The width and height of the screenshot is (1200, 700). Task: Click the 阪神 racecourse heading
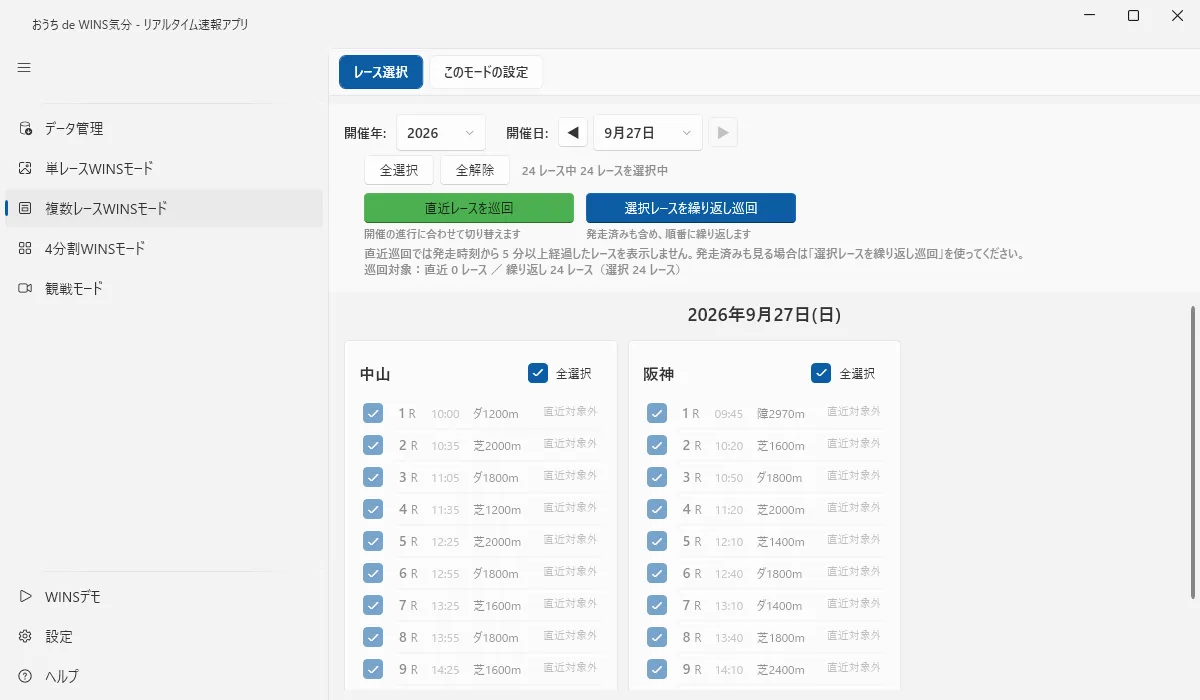click(x=659, y=374)
